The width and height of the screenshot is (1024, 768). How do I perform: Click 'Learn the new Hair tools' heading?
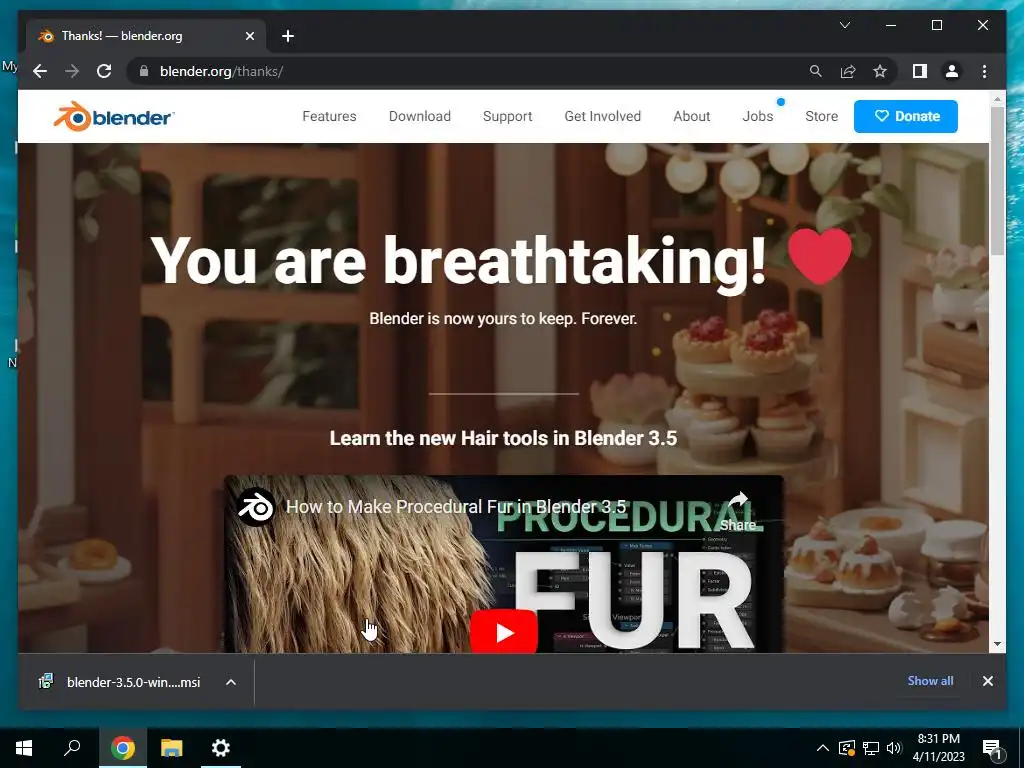tap(503, 438)
